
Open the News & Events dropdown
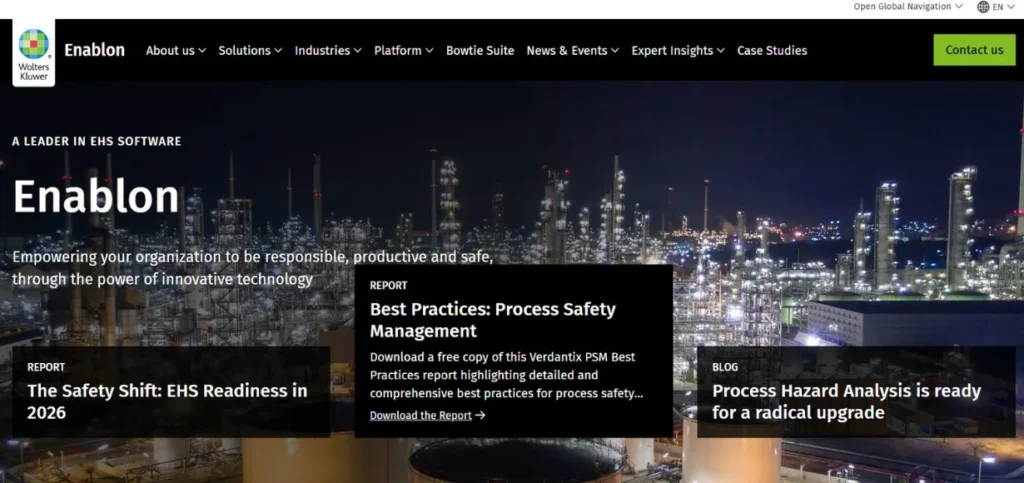coord(573,50)
